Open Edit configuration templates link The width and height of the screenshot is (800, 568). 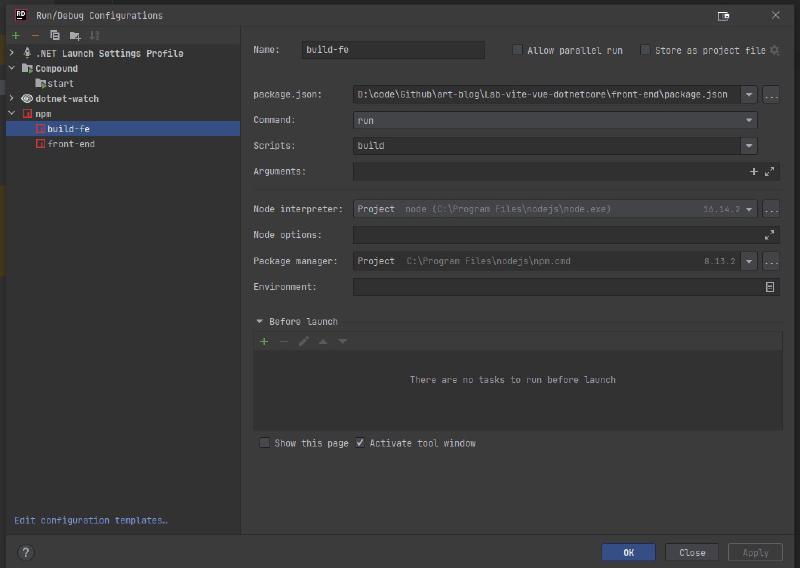(91, 520)
